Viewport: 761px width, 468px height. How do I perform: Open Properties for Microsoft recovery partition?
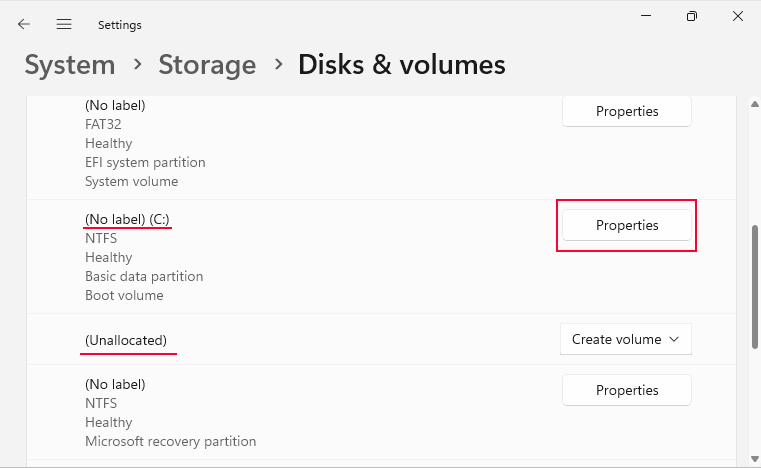[627, 390]
